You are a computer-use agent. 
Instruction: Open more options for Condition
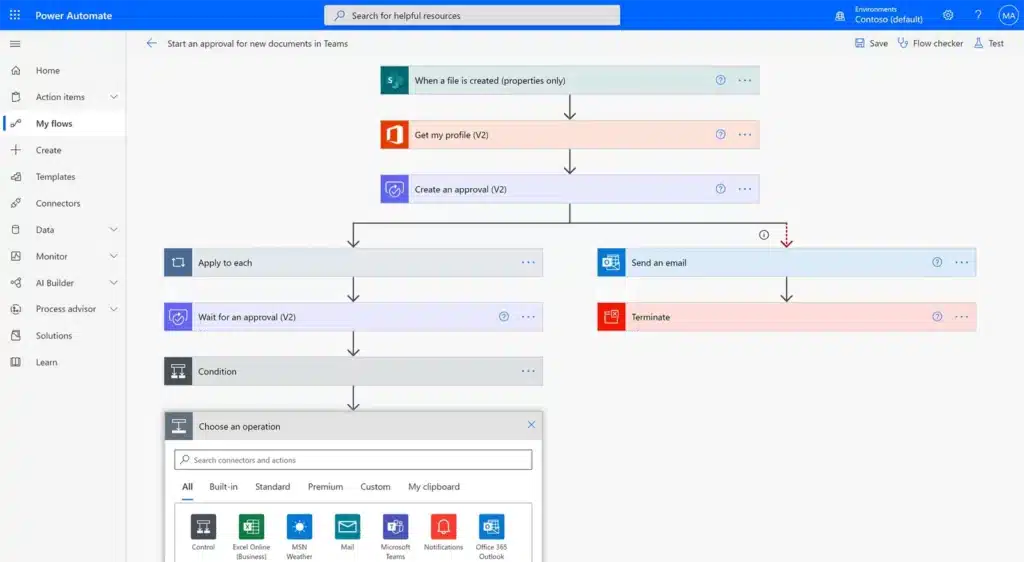pos(528,371)
